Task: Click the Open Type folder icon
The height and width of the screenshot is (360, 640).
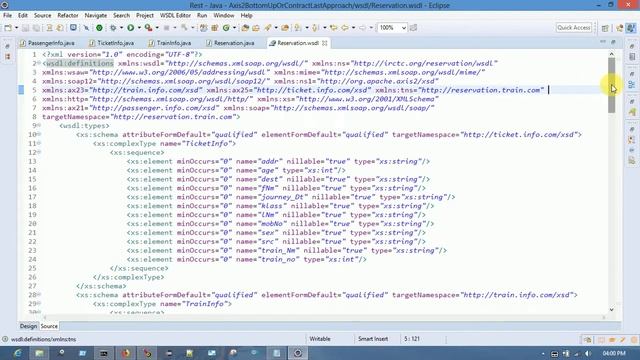Action: coord(245,28)
